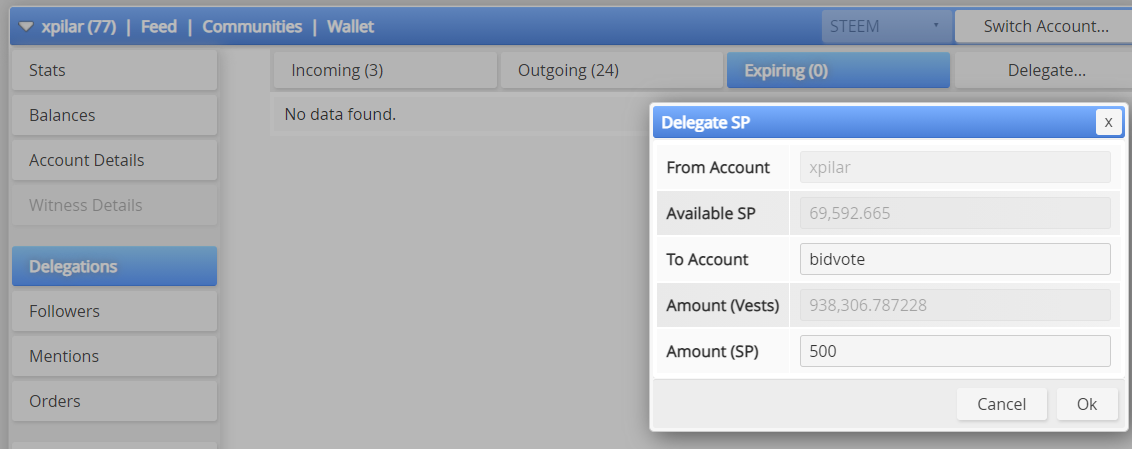Open the Orders sidebar item
1132x449 pixels.
114,402
